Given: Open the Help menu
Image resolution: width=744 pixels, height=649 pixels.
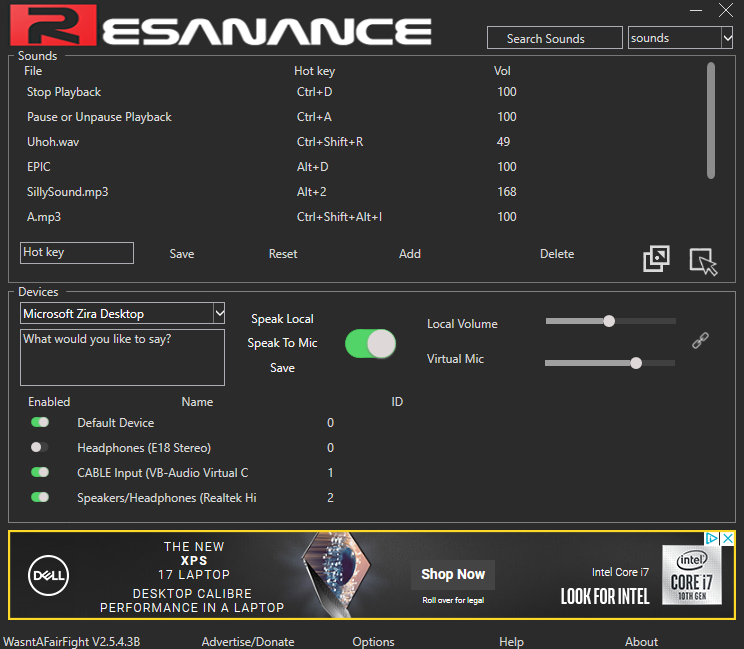Looking at the screenshot, I should tap(512, 641).
